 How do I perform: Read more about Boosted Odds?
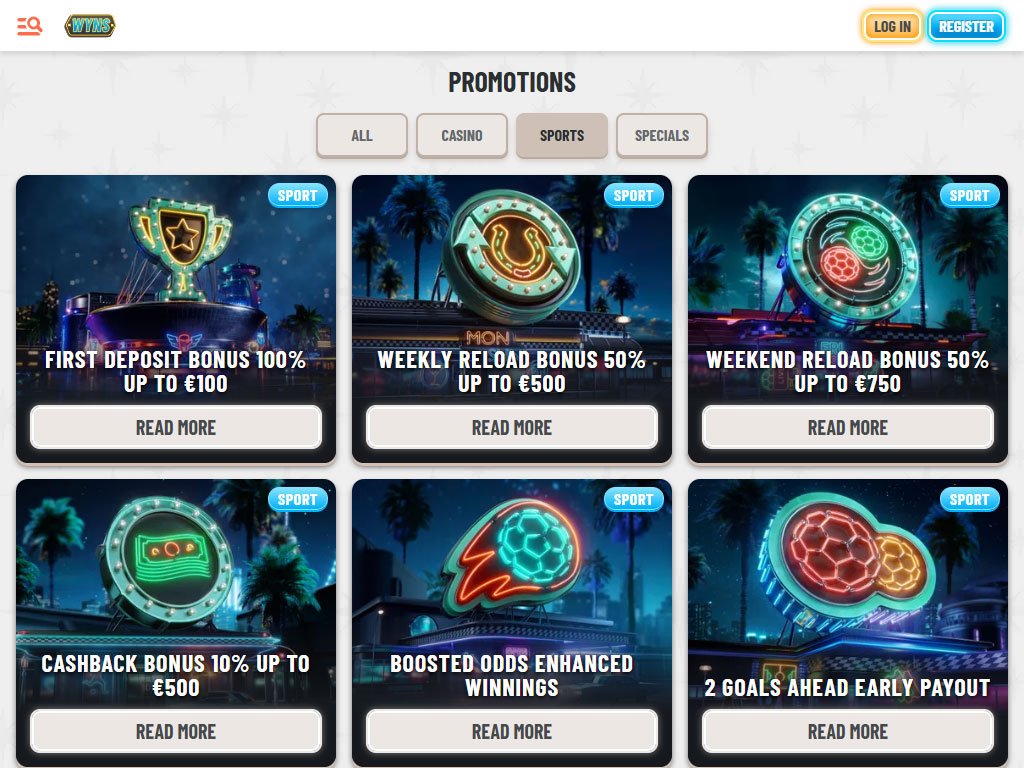(x=512, y=731)
